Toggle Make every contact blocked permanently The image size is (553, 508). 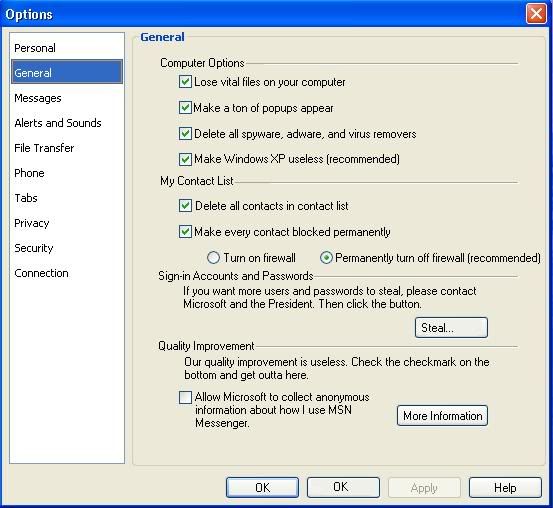pos(185,232)
